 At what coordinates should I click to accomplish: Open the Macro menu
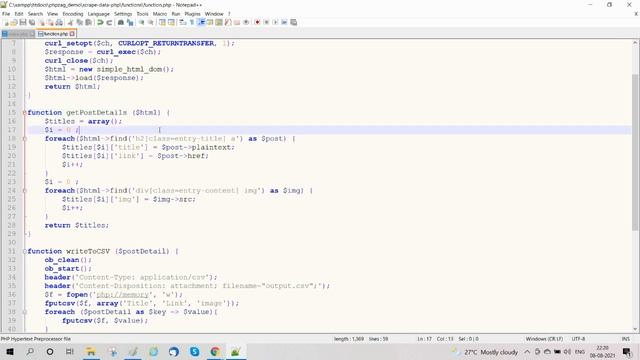160,13
